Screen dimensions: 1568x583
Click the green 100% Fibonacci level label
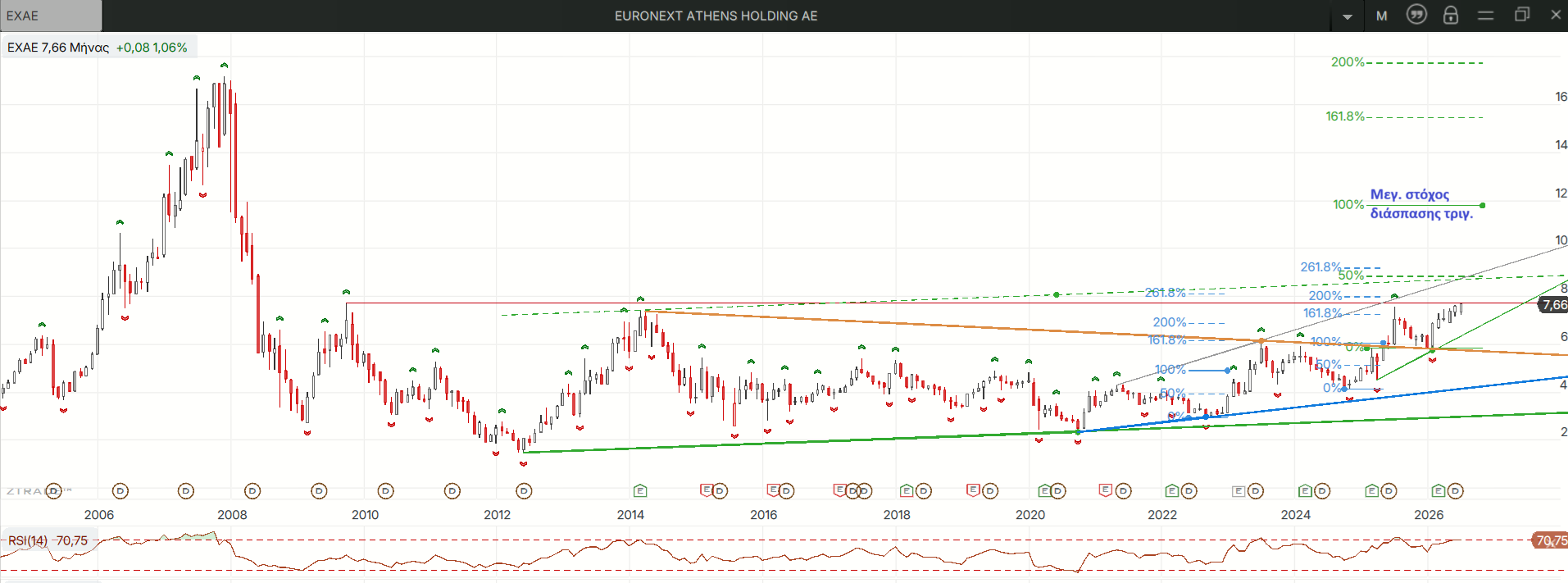click(x=1348, y=204)
